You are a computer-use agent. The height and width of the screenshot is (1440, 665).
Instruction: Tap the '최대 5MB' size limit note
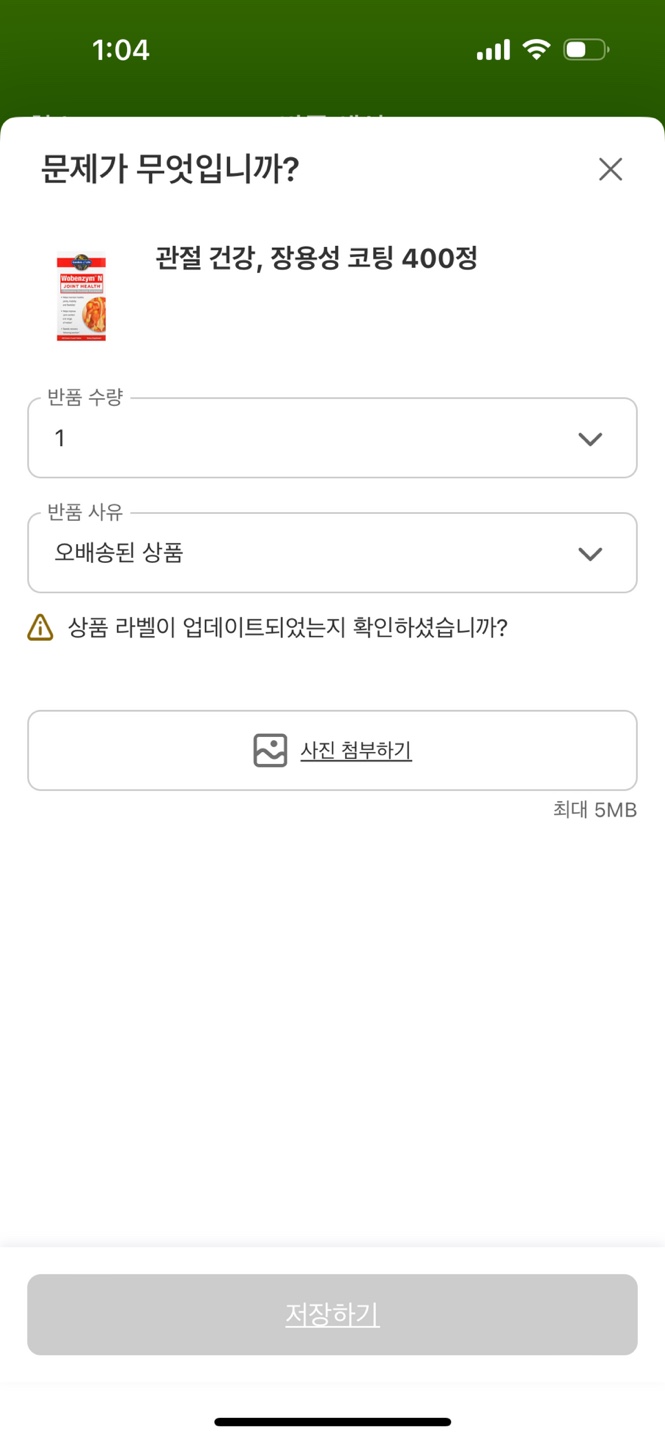594,810
